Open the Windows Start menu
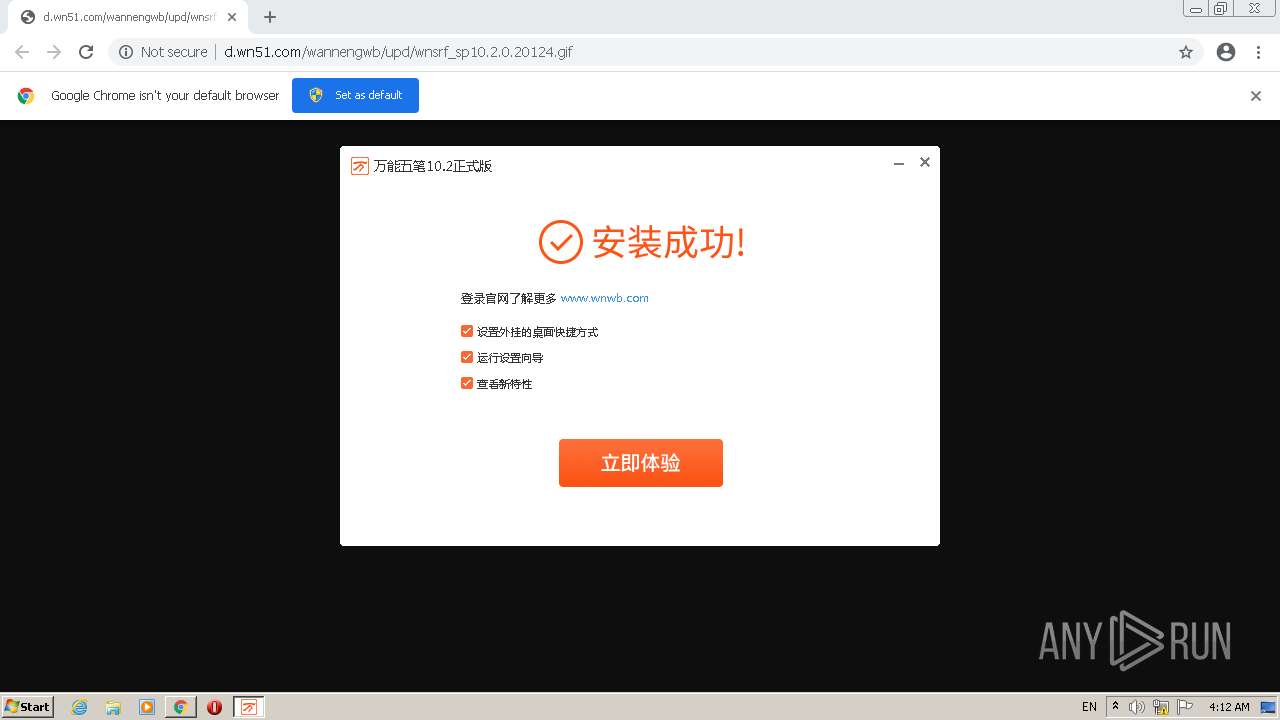This screenshot has height=720, width=1280. 28,706
